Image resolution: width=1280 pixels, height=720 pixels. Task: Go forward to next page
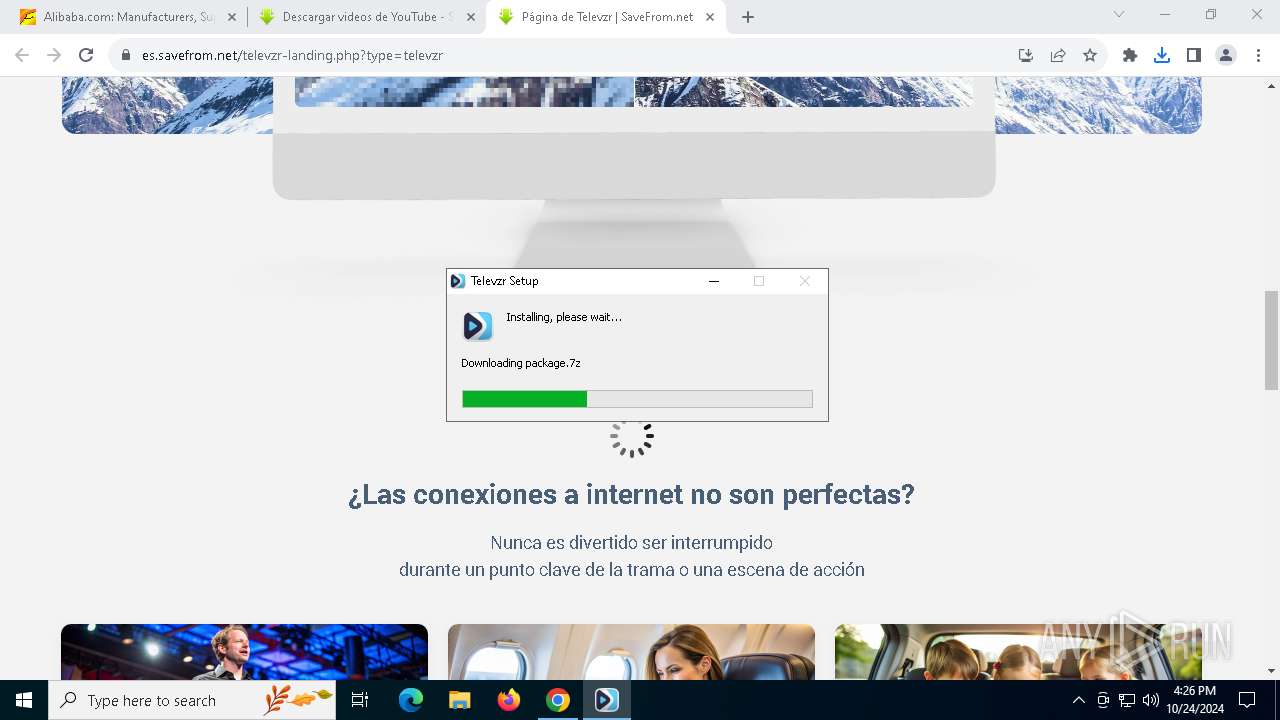pyautogui.click(x=54, y=55)
